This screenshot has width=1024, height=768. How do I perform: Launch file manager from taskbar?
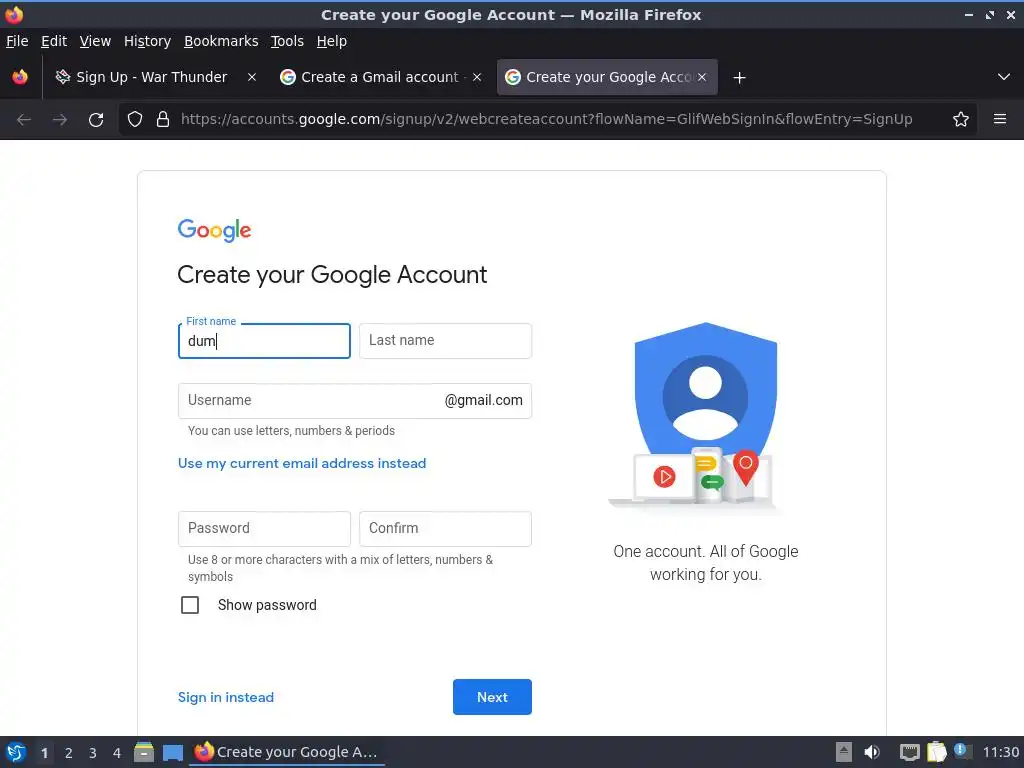[144, 752]
